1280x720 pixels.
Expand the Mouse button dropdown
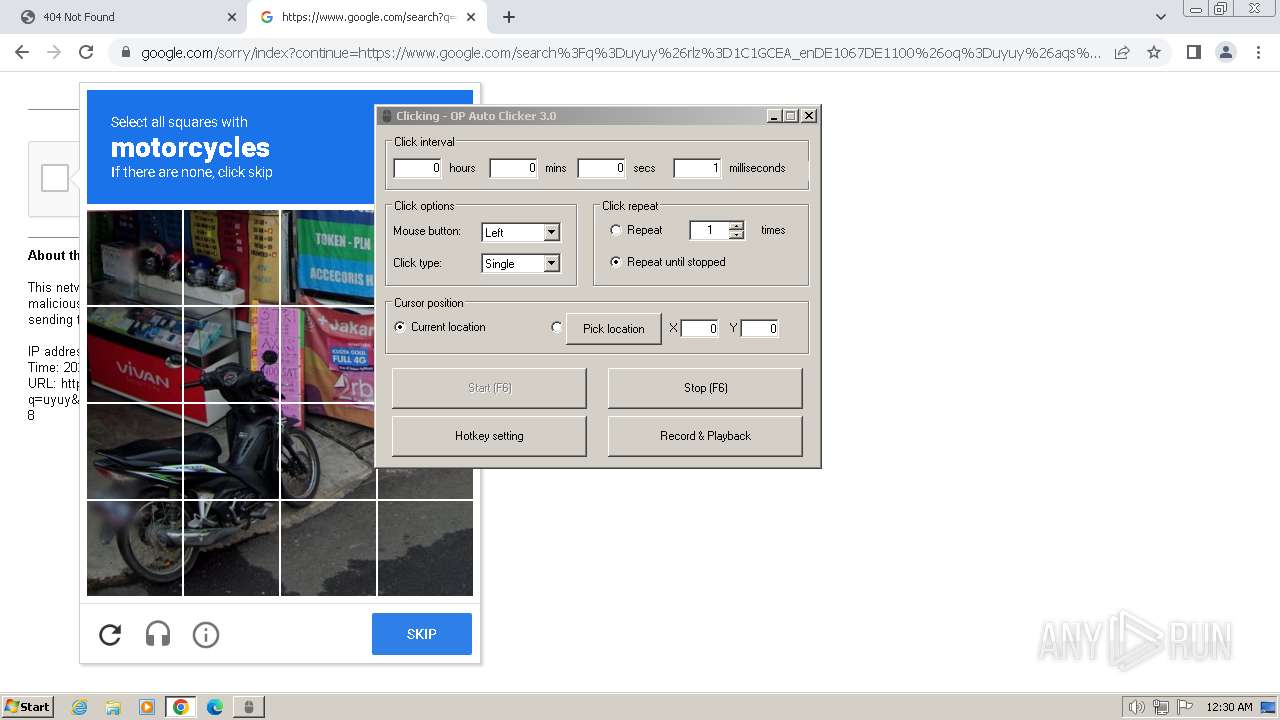pos(551,232)
